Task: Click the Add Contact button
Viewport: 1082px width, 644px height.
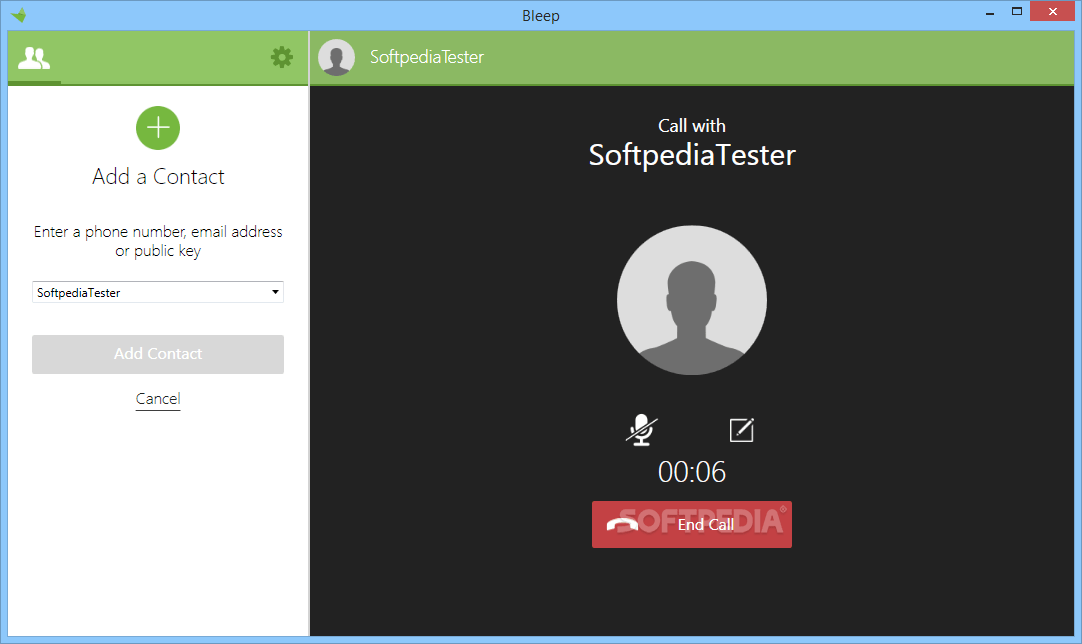Action: tap(158, 354)
